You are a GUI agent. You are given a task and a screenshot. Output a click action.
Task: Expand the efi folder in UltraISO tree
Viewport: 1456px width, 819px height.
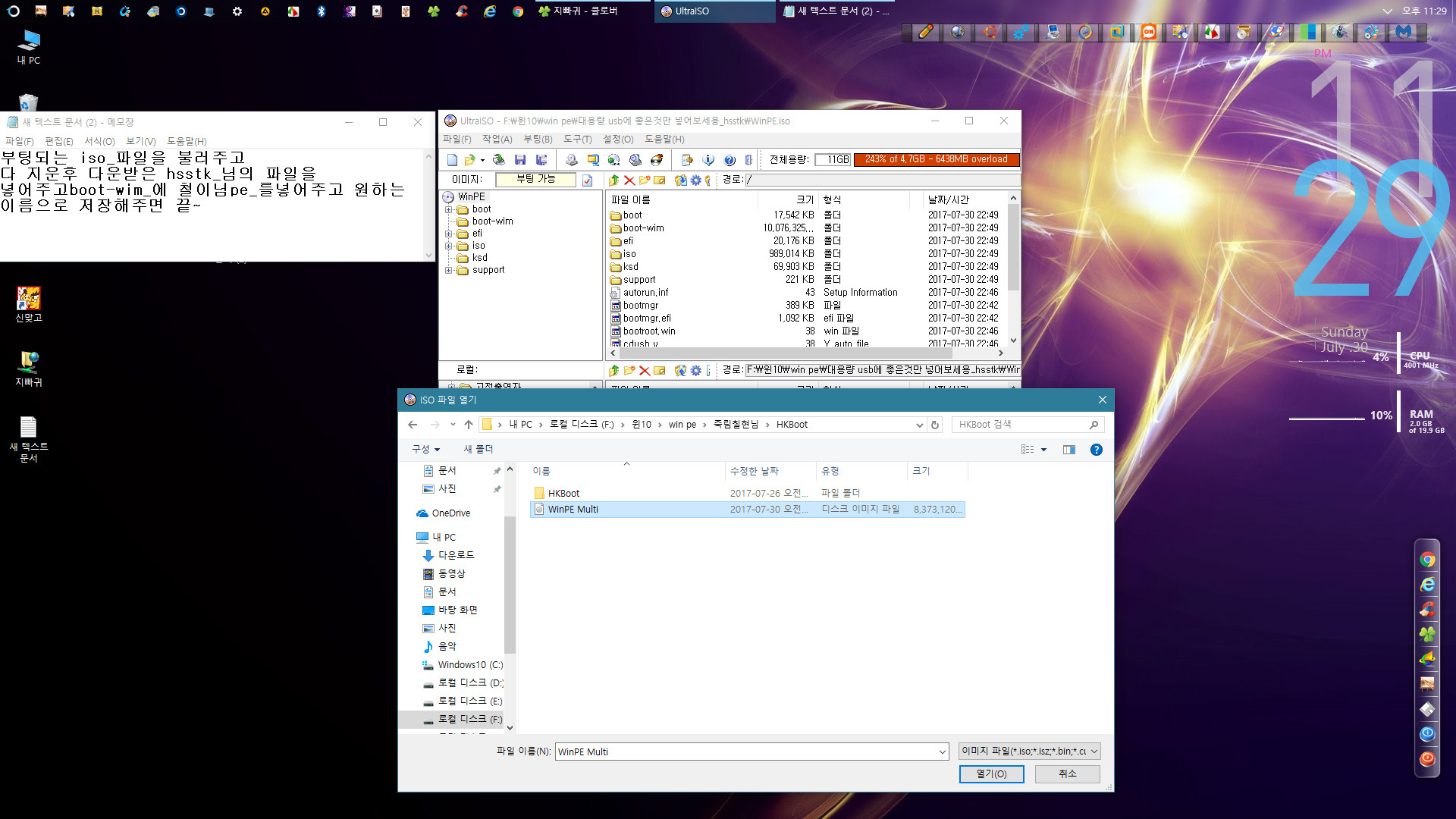(448, 234)
